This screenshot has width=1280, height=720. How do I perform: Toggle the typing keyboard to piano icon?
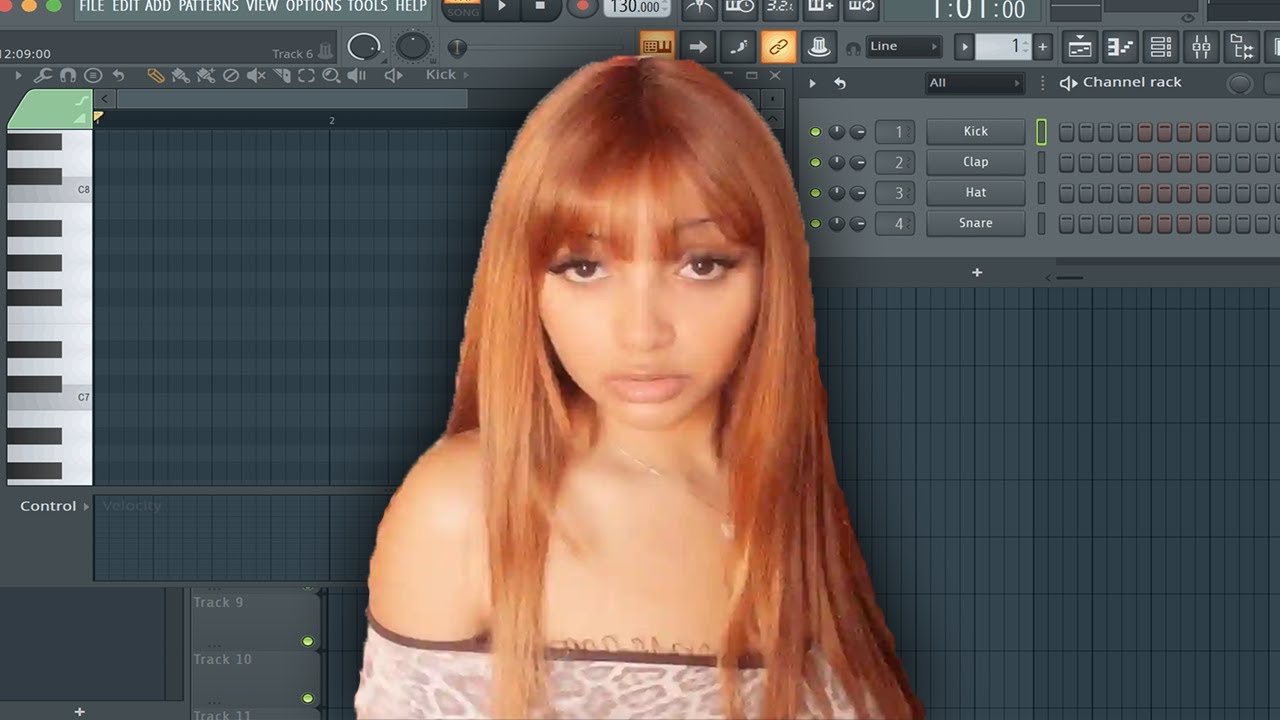point(657,46)
